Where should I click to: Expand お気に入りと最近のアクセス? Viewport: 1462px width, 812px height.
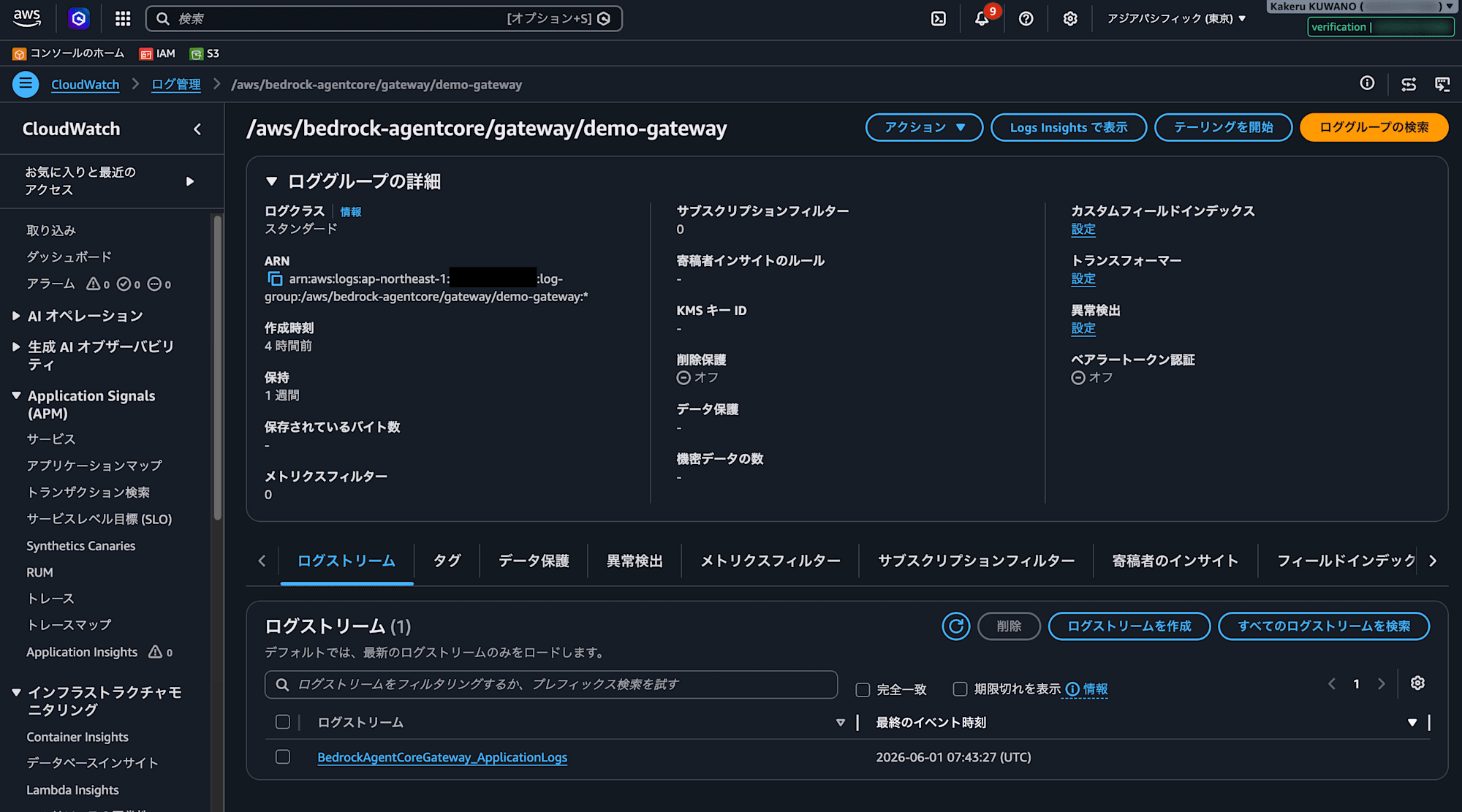[190, 181]
